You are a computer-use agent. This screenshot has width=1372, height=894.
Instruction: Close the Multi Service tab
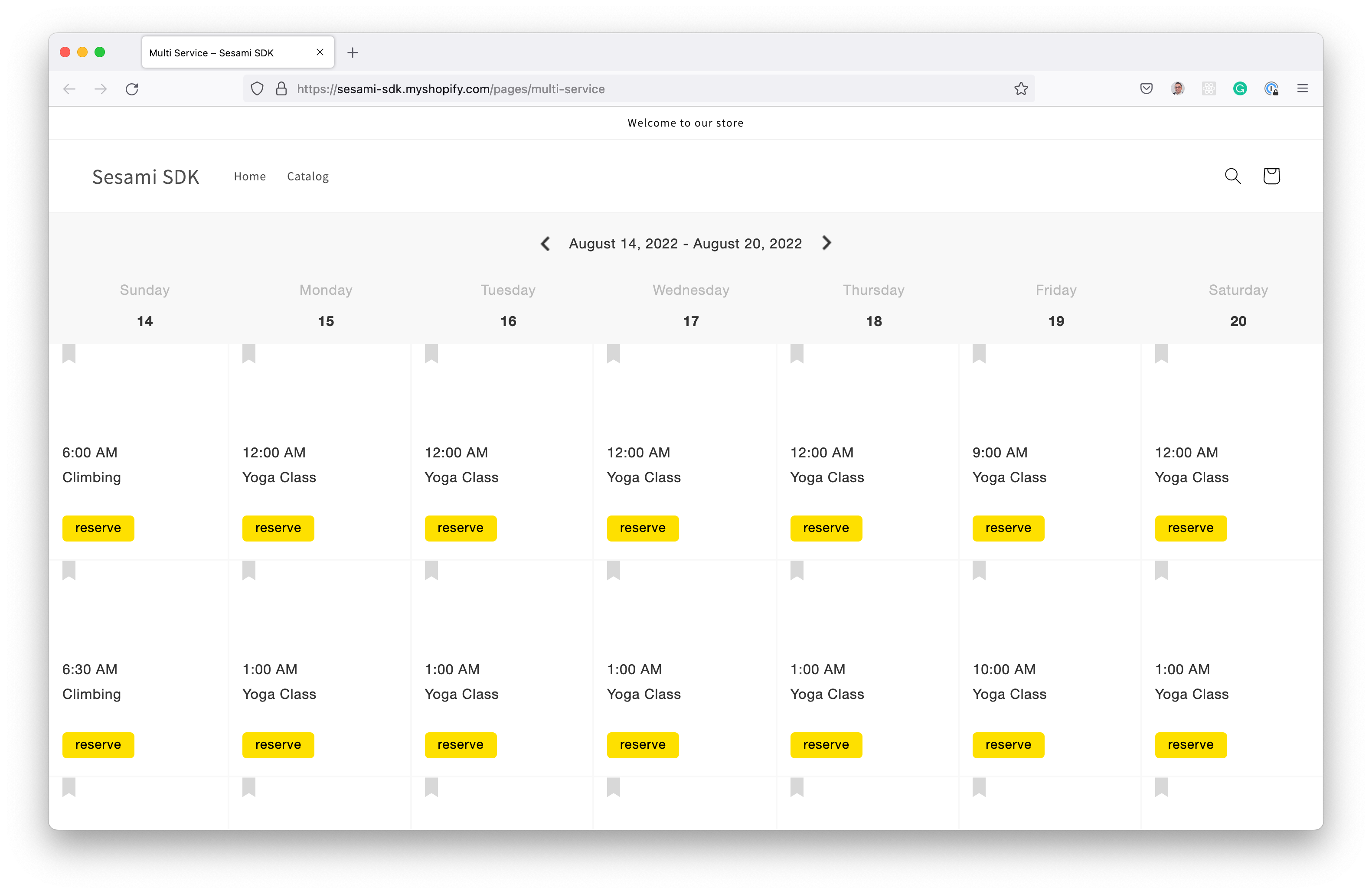click(x=320, y=52)
